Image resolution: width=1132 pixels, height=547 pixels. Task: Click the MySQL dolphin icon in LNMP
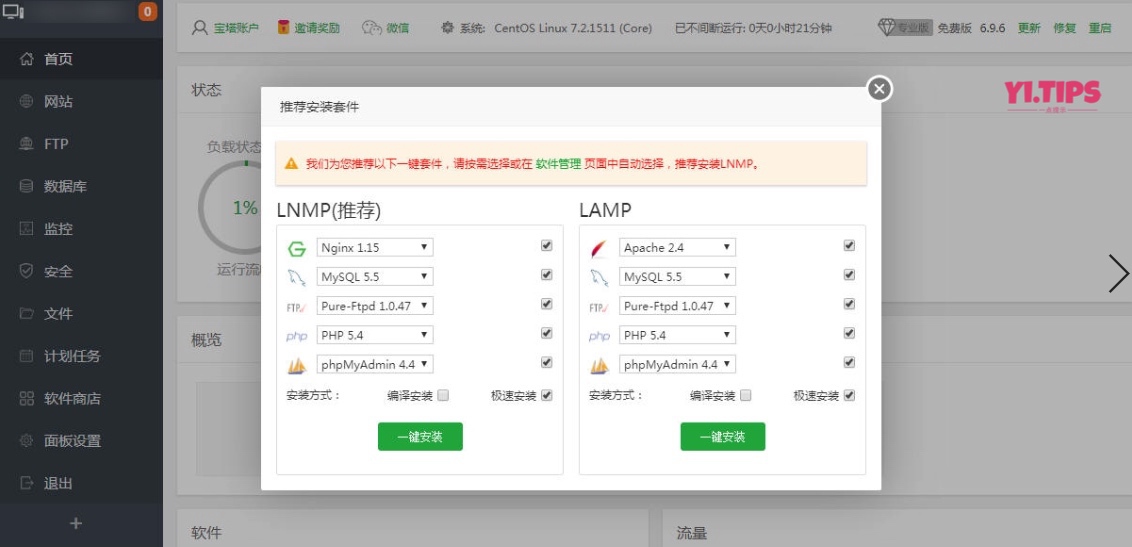(x=297, y=277)
